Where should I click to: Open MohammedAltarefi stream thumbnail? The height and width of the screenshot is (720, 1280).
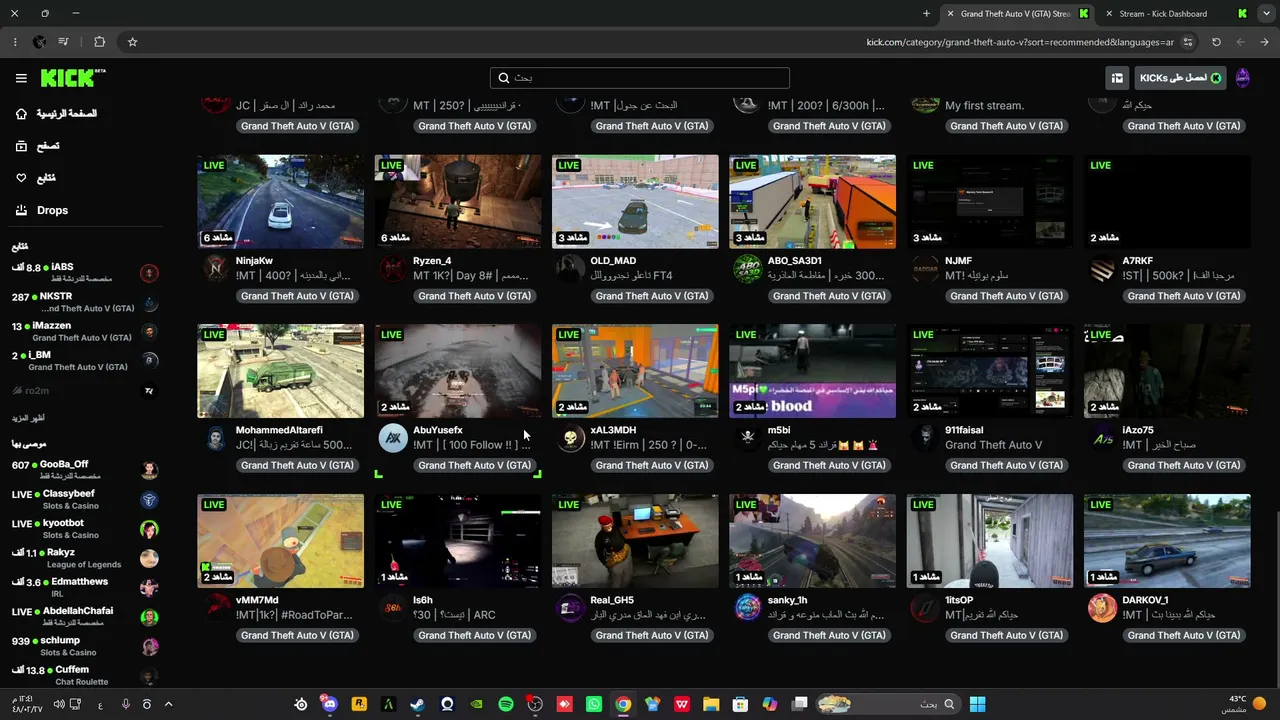[281, 371]
